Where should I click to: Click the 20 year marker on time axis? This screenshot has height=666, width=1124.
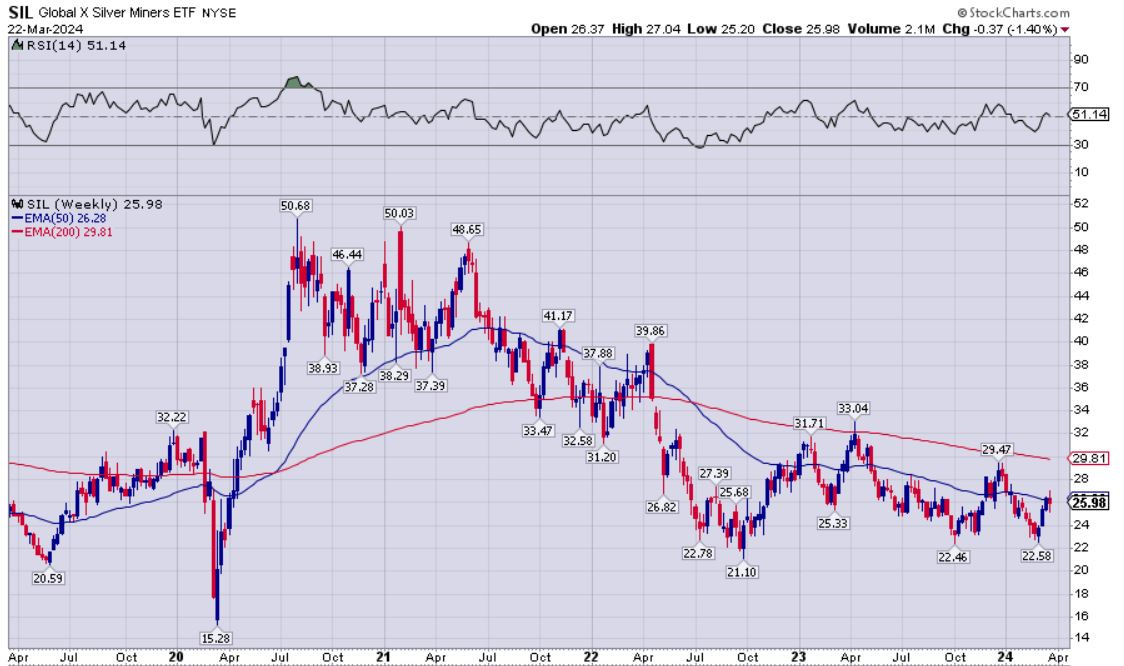point(176,657)
